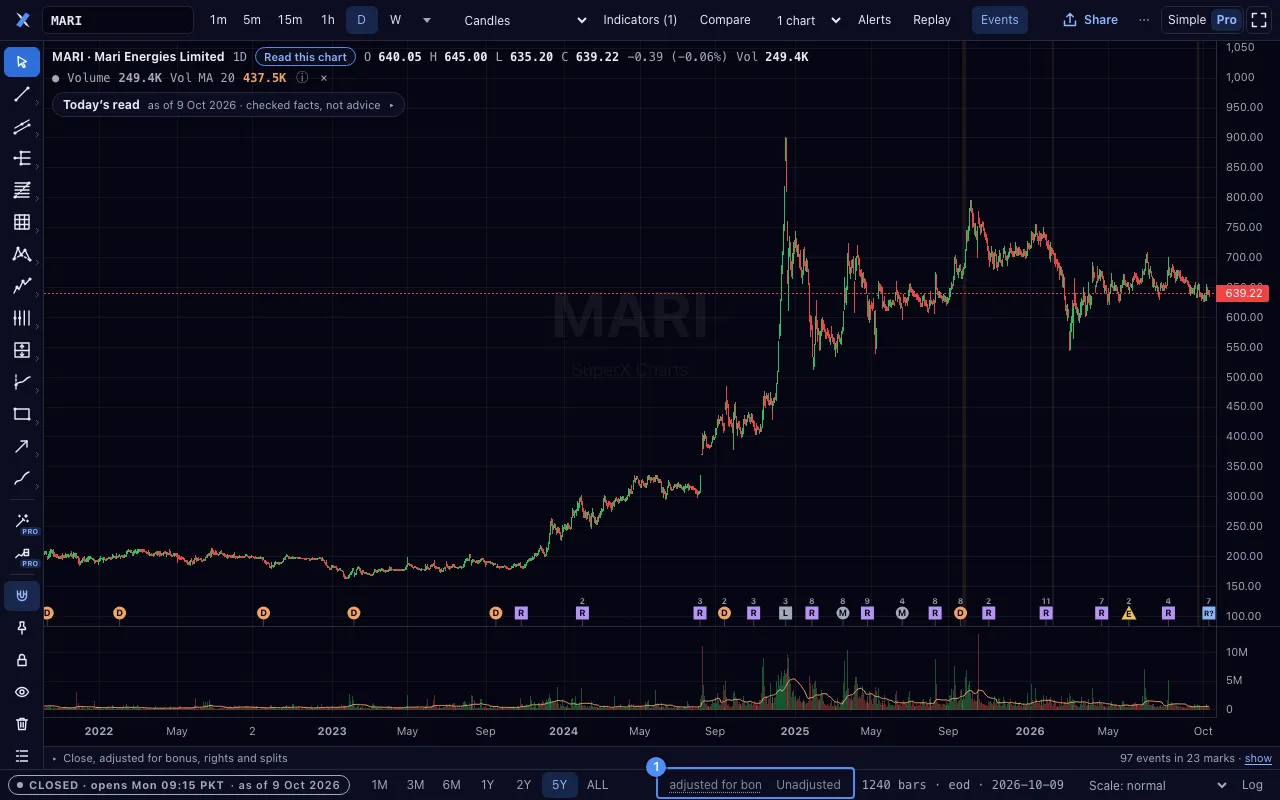This screenshot has height=800, width=1280.
Task: Select the ALL range tab
Action: pos(597,785)
